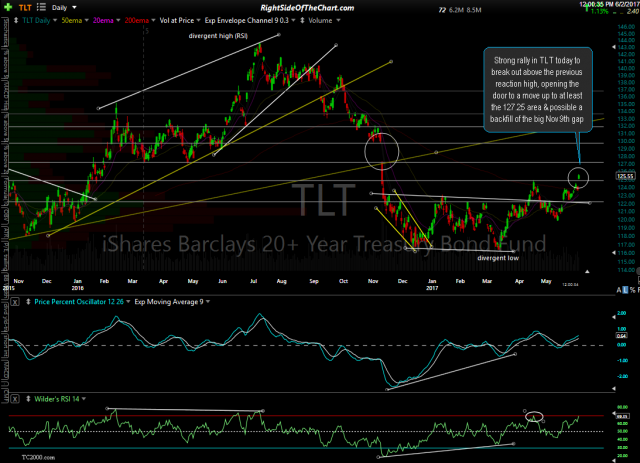The width and height of the screenshot is (640, 463).
Task: Click the Apr 2017 label on time axis
Action: coord(519,281)
